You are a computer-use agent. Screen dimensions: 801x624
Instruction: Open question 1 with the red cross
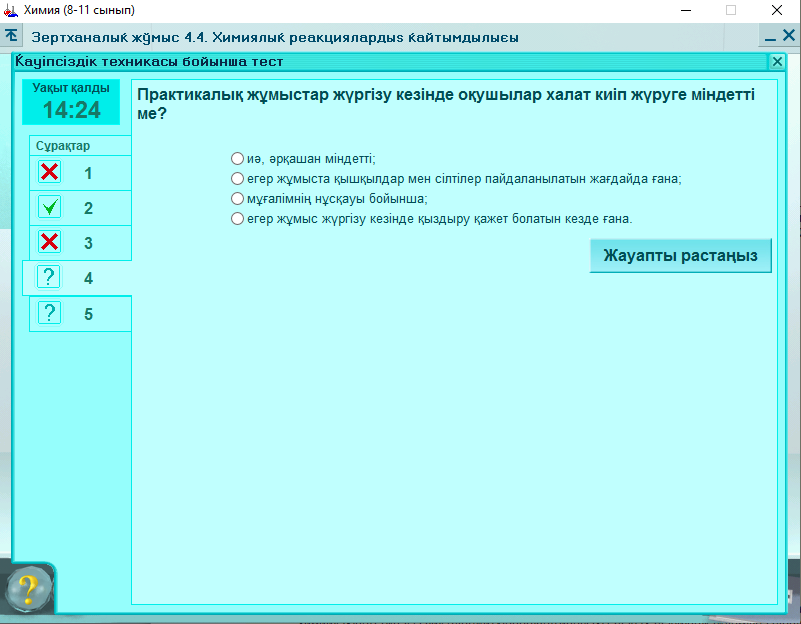tap(50, 172)
